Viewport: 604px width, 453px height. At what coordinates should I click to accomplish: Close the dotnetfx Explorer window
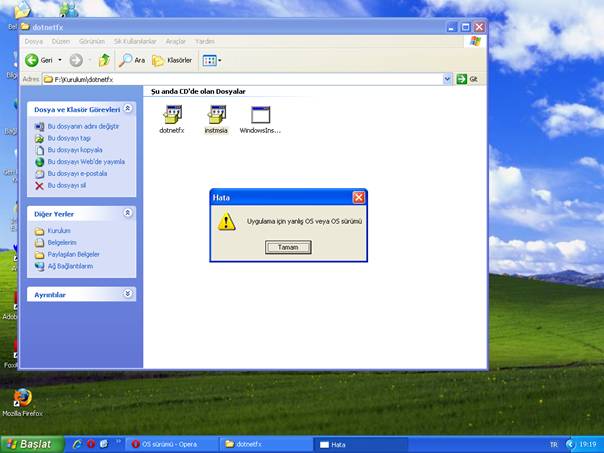(479, 27)
